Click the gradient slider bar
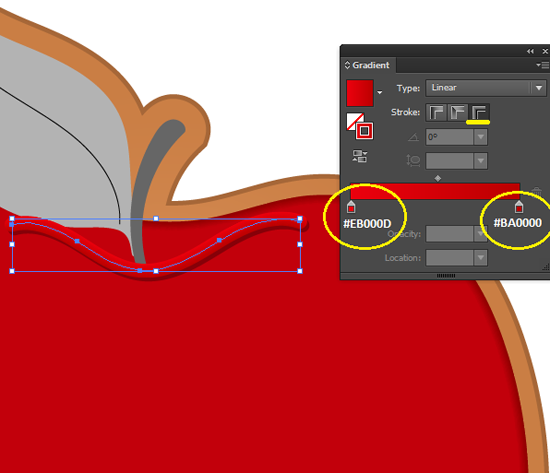 tap(435, 192)
